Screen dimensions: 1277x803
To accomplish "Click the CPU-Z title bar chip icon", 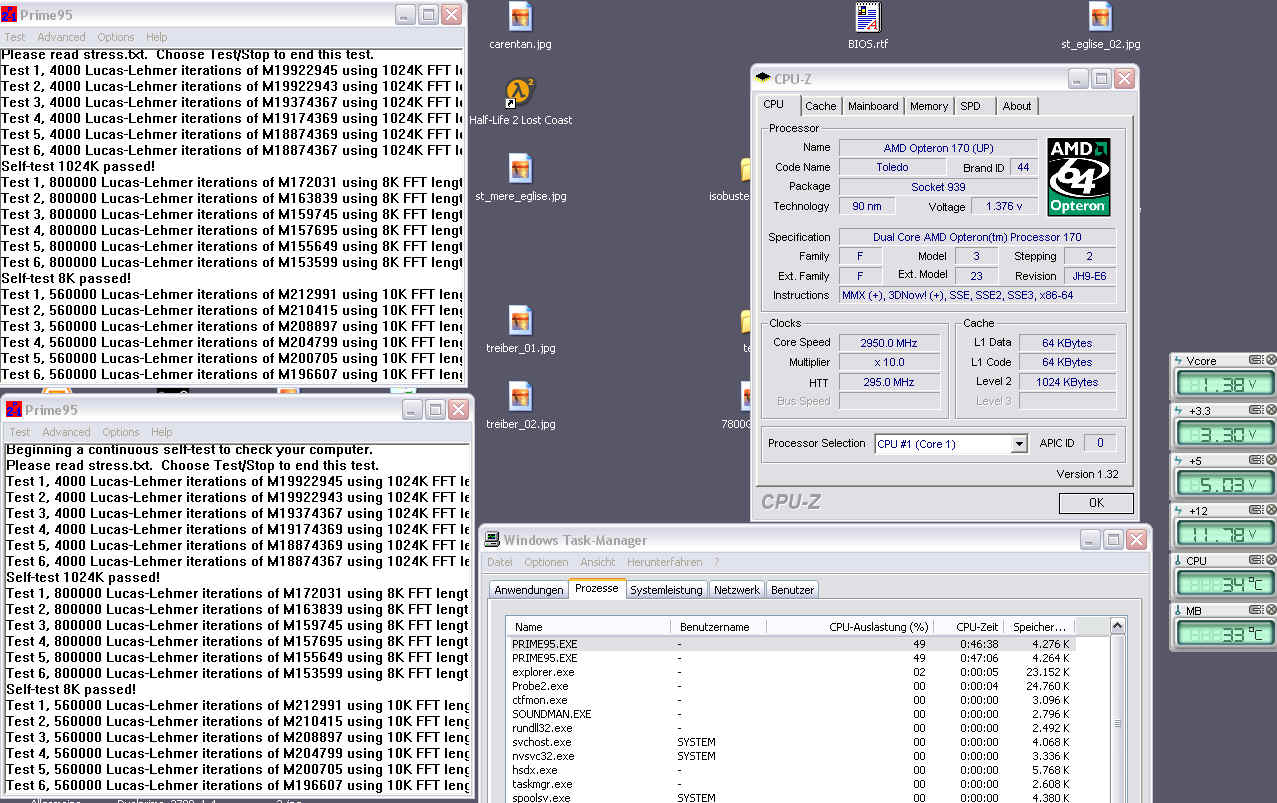I will click(763, 78).
